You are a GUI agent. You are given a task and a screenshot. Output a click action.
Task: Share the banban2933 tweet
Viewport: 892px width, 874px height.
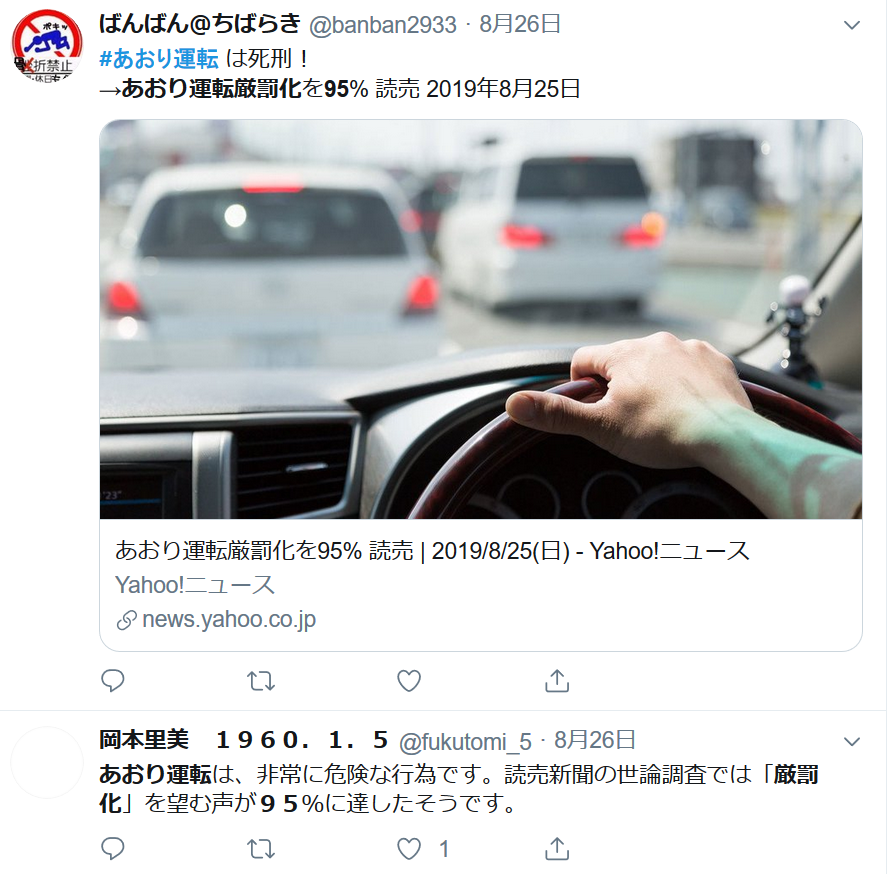557,680
